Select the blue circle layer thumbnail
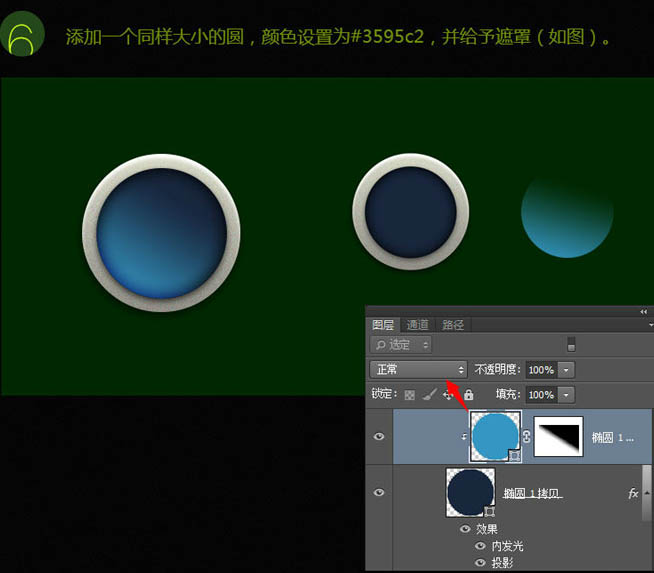This screenshot has width=654, height=573. (495, 437)
